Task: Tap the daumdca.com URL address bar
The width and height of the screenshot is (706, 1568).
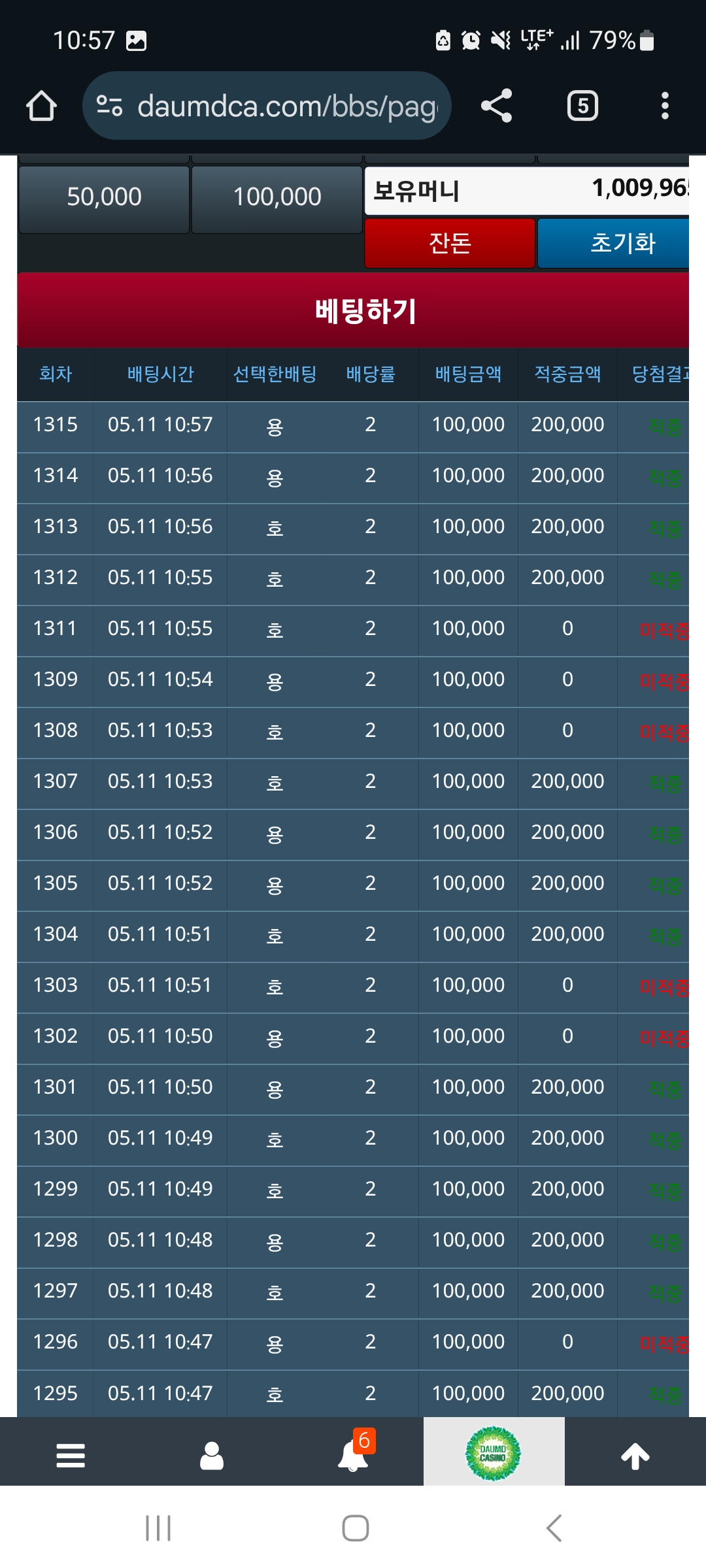Action: (x=267, y=106)
